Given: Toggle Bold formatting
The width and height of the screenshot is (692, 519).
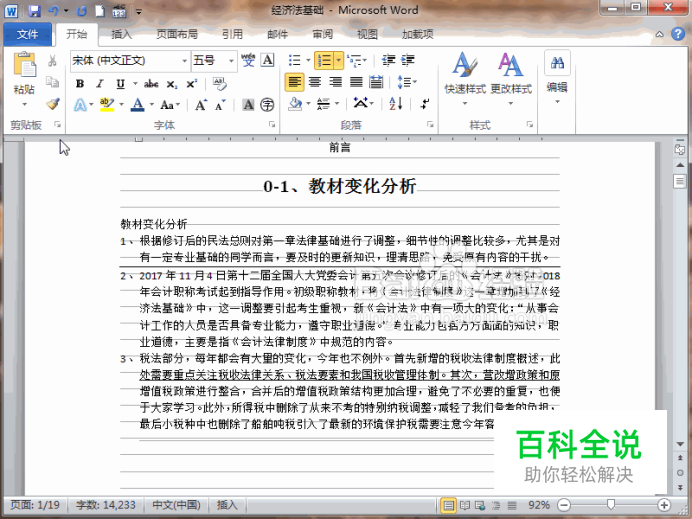Looking at the screenshot, I should point(80,84).
